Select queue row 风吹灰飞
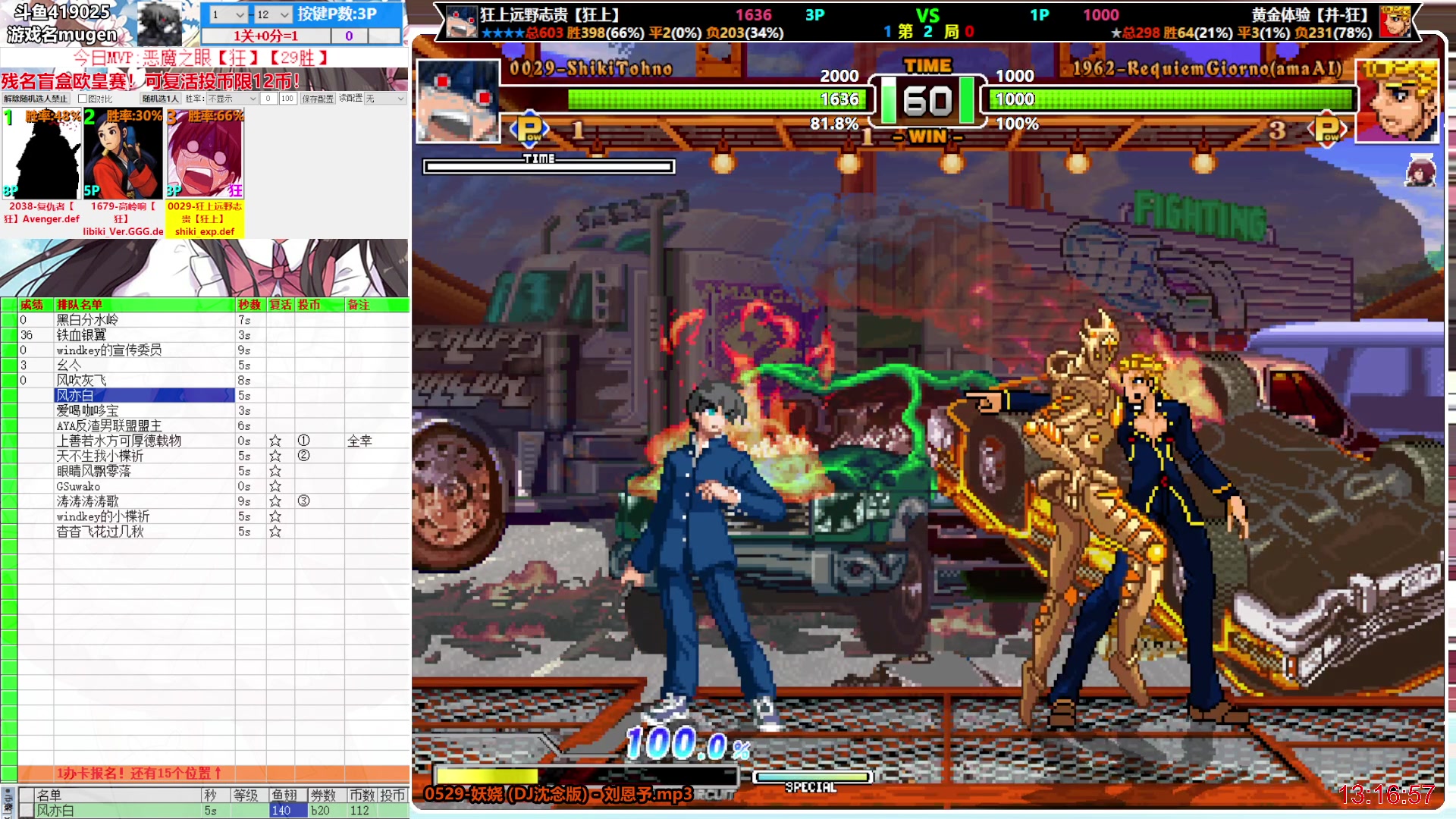This screenshot has width=1456, height=819. point(144,381)
